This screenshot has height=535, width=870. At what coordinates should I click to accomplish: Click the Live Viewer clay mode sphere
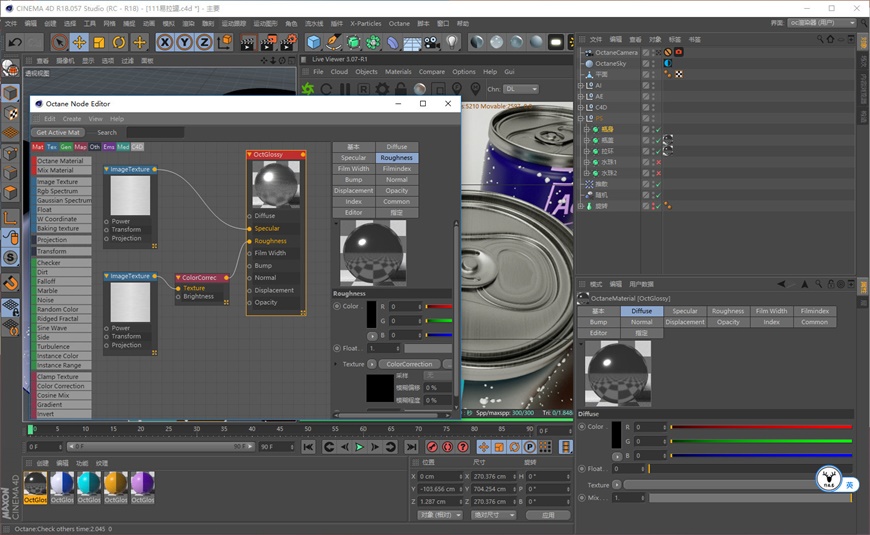point(420,89)
